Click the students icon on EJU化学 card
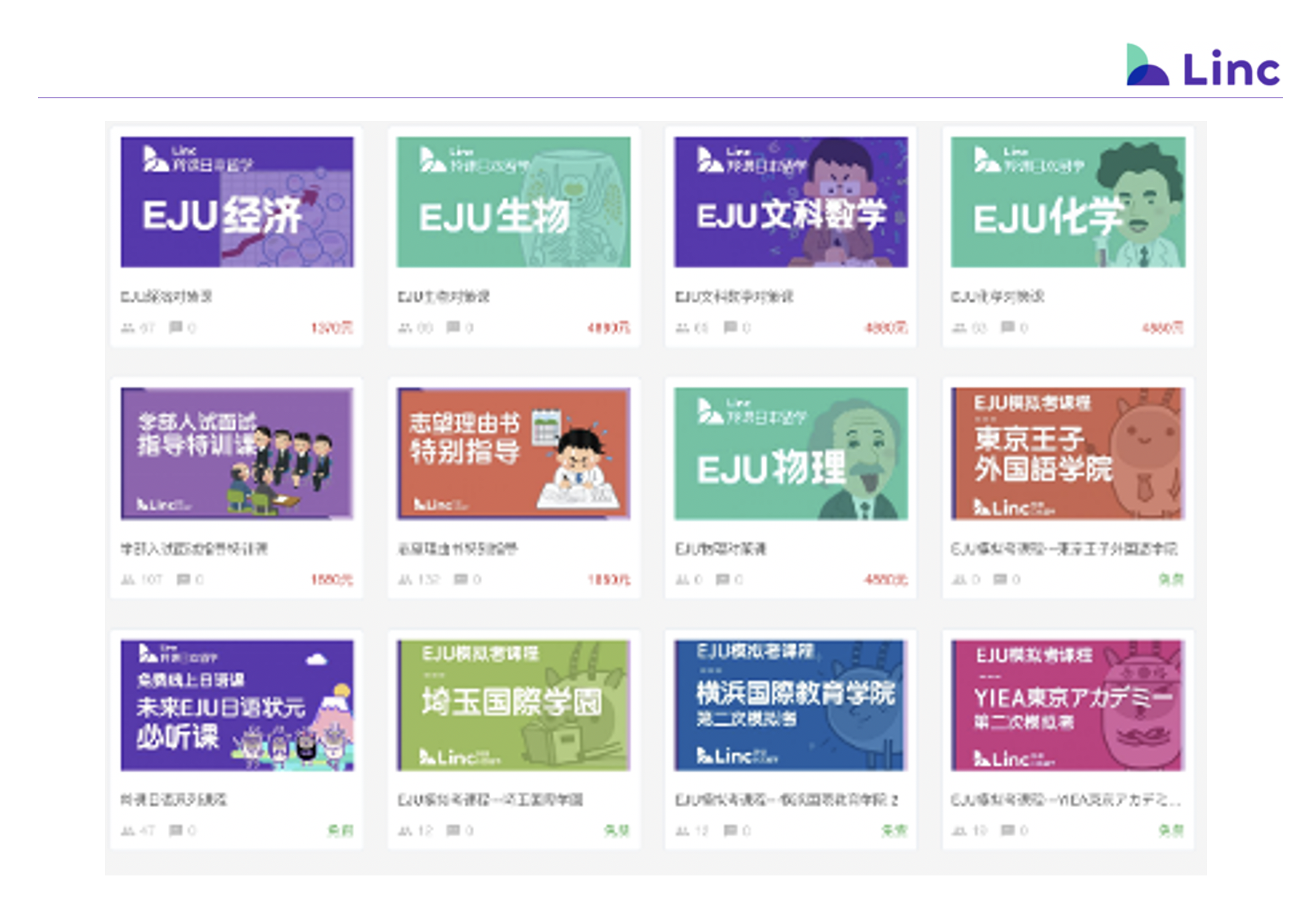Viewport: 1316px width, 906px height. point(959,327)
